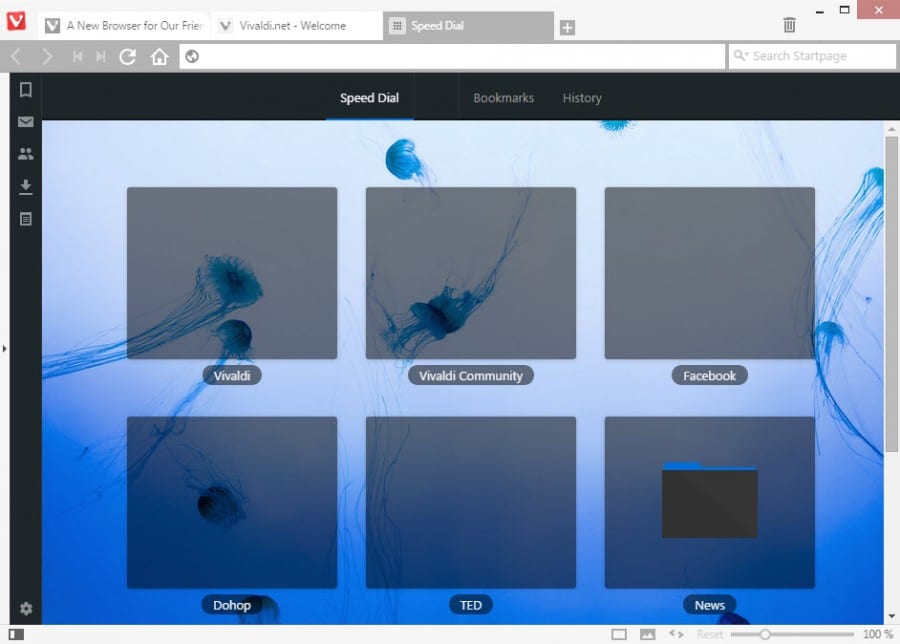The image size is (900, 644).
Task: Toggle the page actions control
Action: click(674, 633)
